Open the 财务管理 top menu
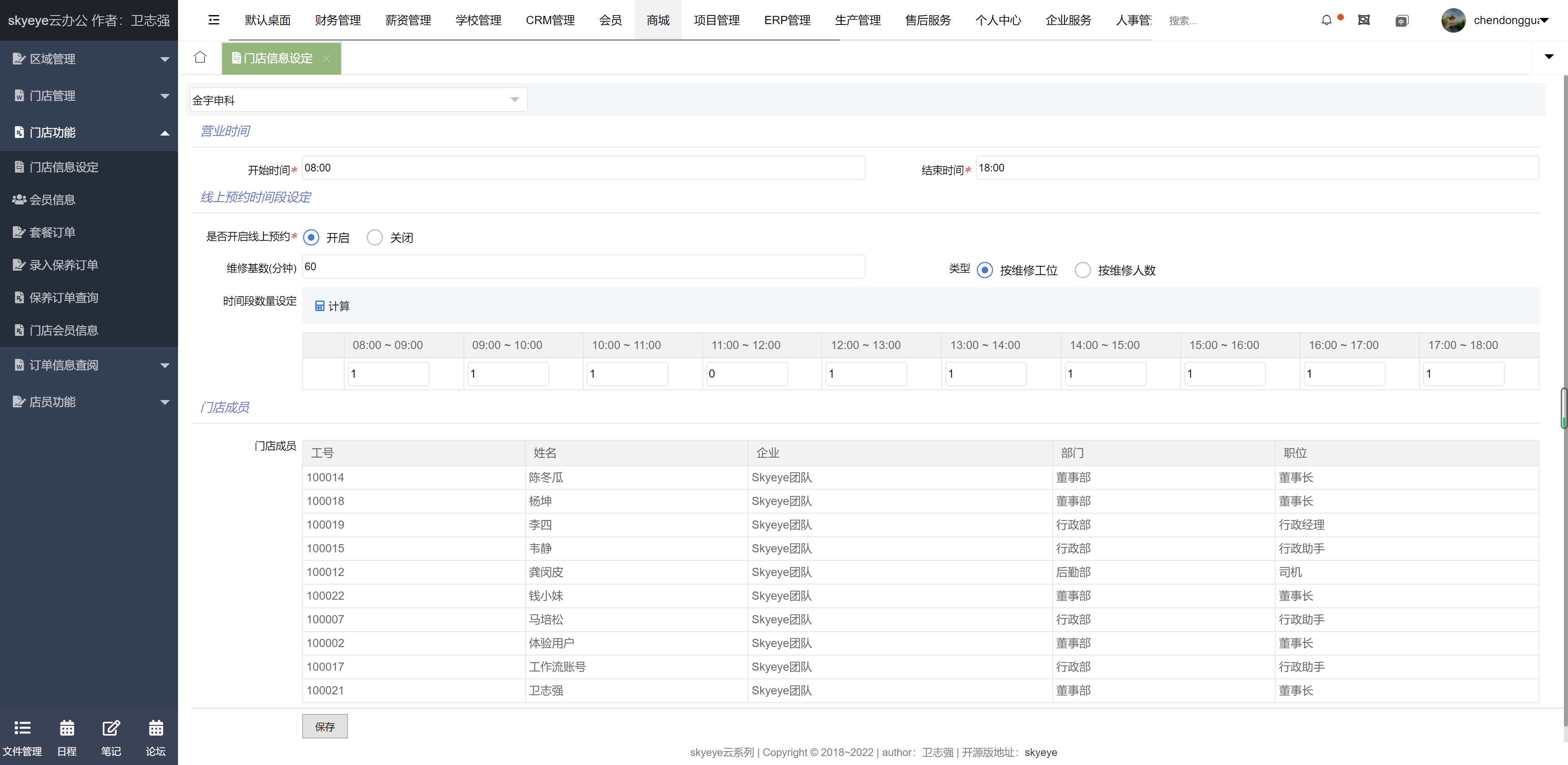 (337, 20)
